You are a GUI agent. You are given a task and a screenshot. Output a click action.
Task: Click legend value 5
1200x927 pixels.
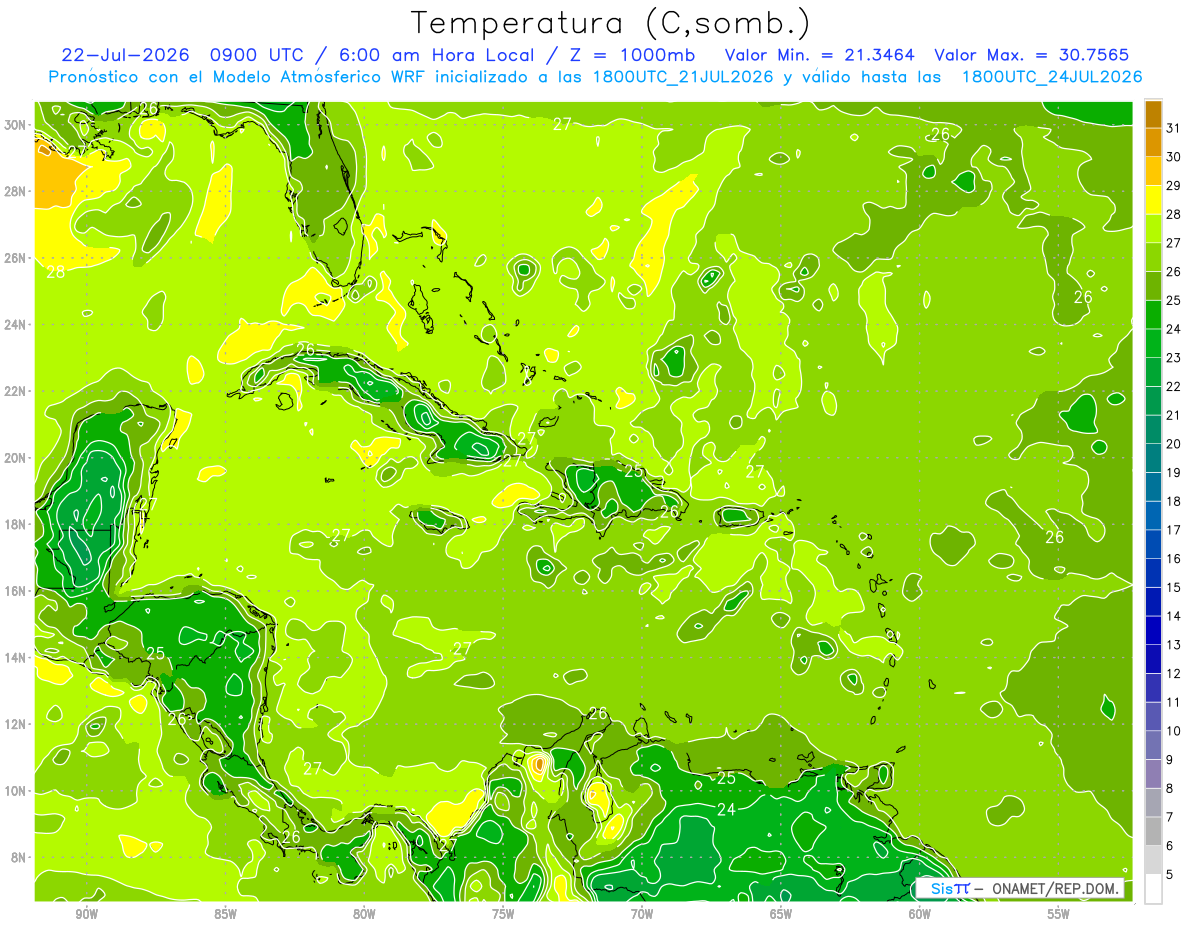1170,874
